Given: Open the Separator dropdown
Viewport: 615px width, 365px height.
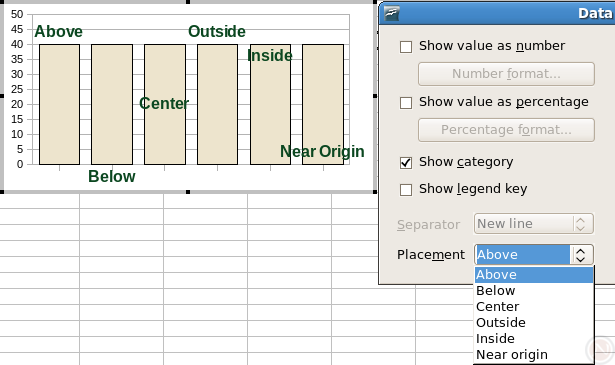Looking at the screenshot, I should [533, 224].
